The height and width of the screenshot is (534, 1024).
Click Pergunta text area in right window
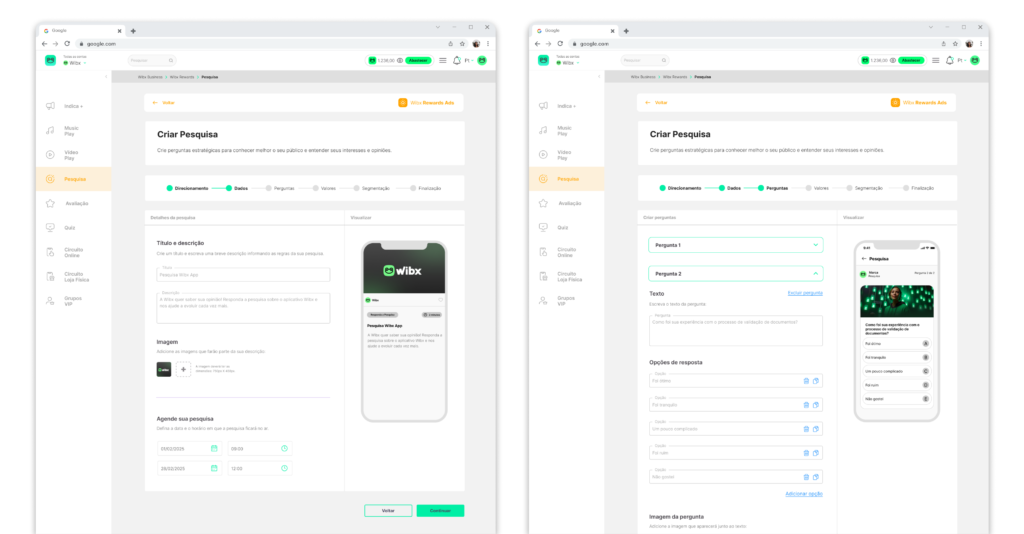click(735, 330)
